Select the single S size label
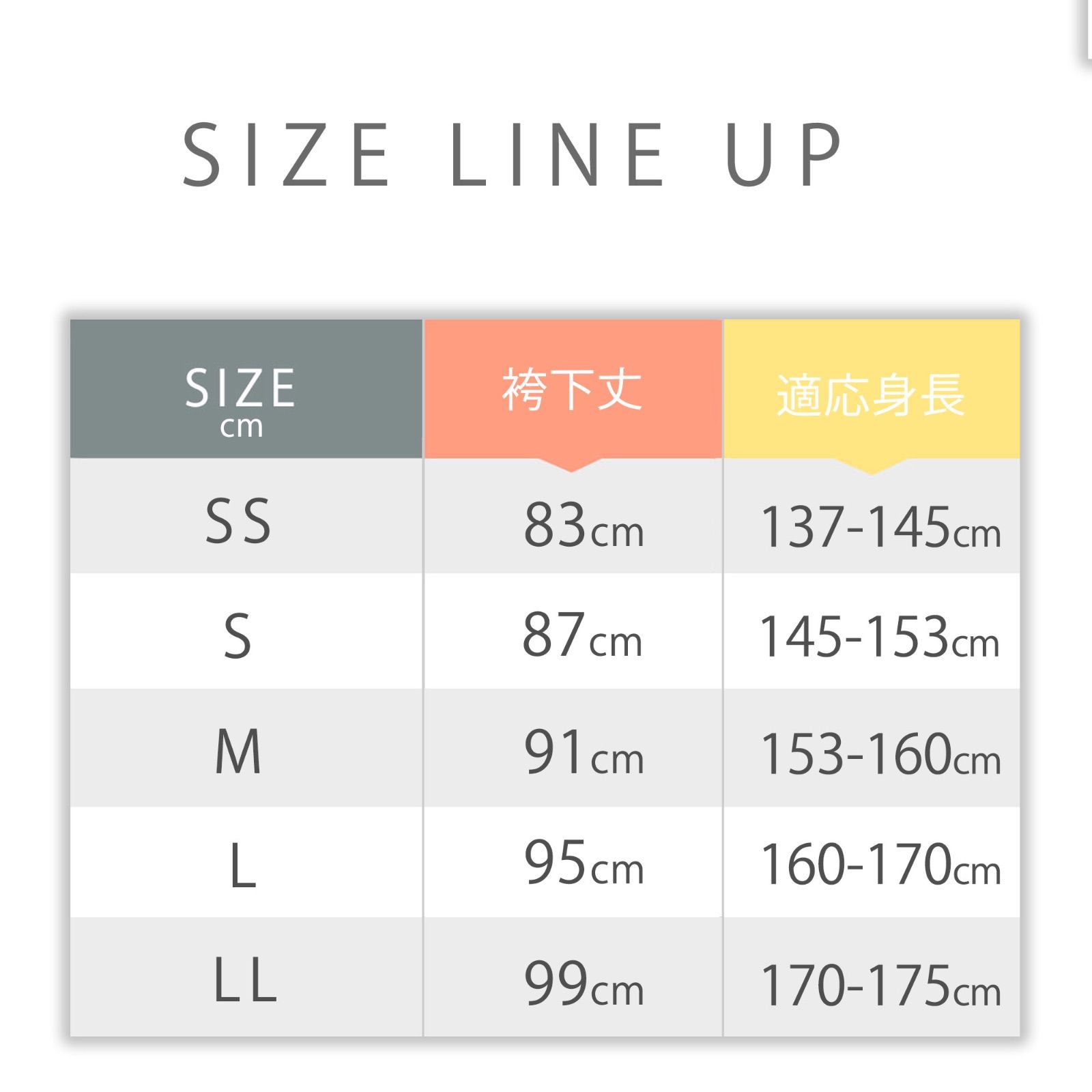 (x=238, y=636)
